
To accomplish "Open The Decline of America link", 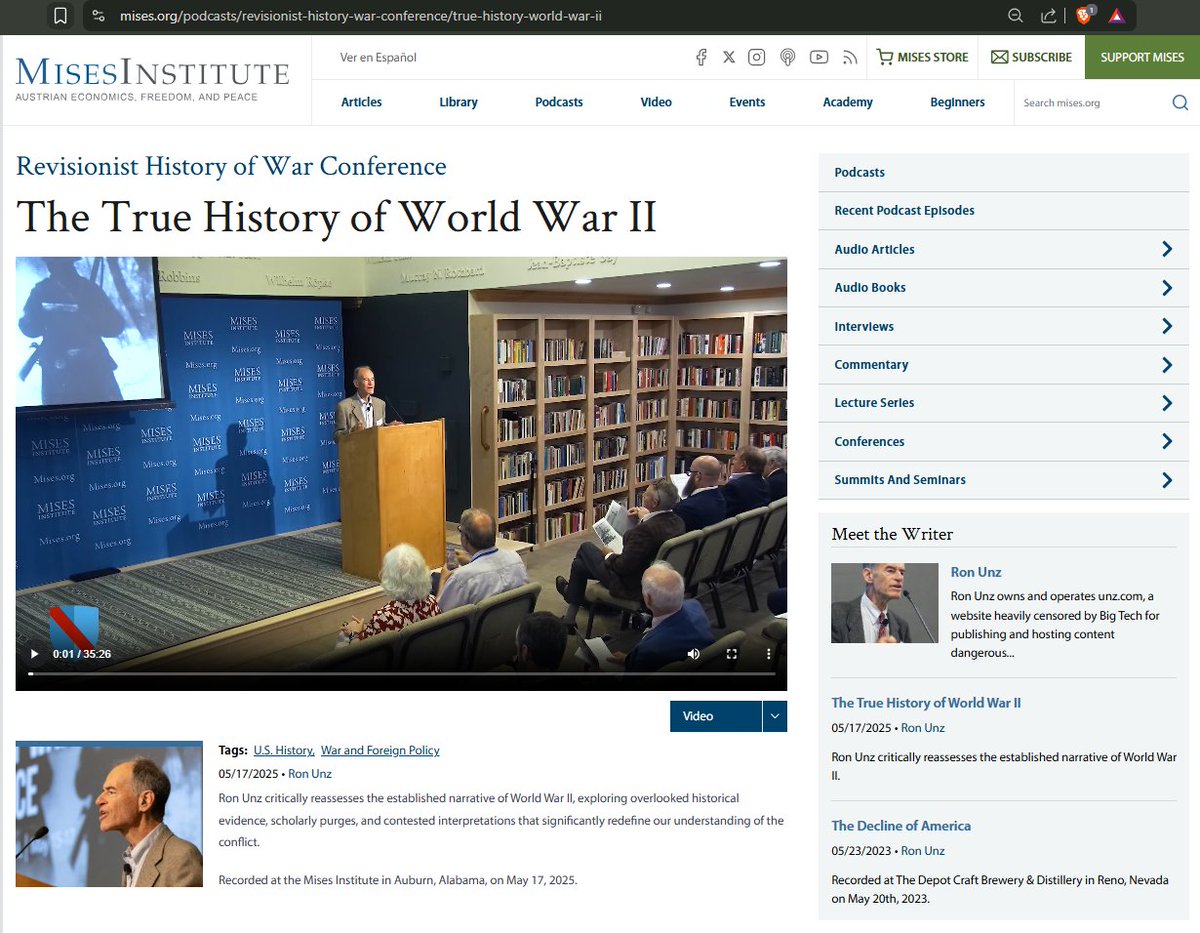I will click(901, 826).
